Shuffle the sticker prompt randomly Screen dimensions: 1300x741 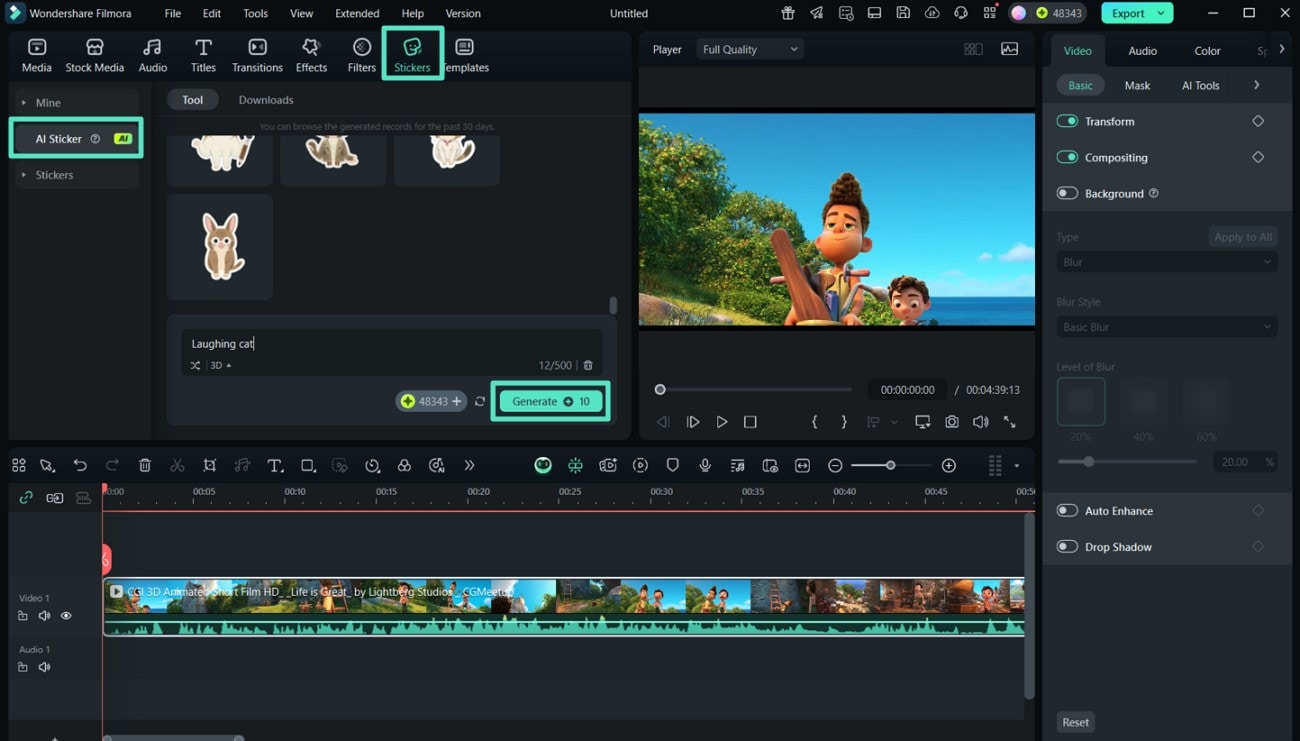point(195,366)
